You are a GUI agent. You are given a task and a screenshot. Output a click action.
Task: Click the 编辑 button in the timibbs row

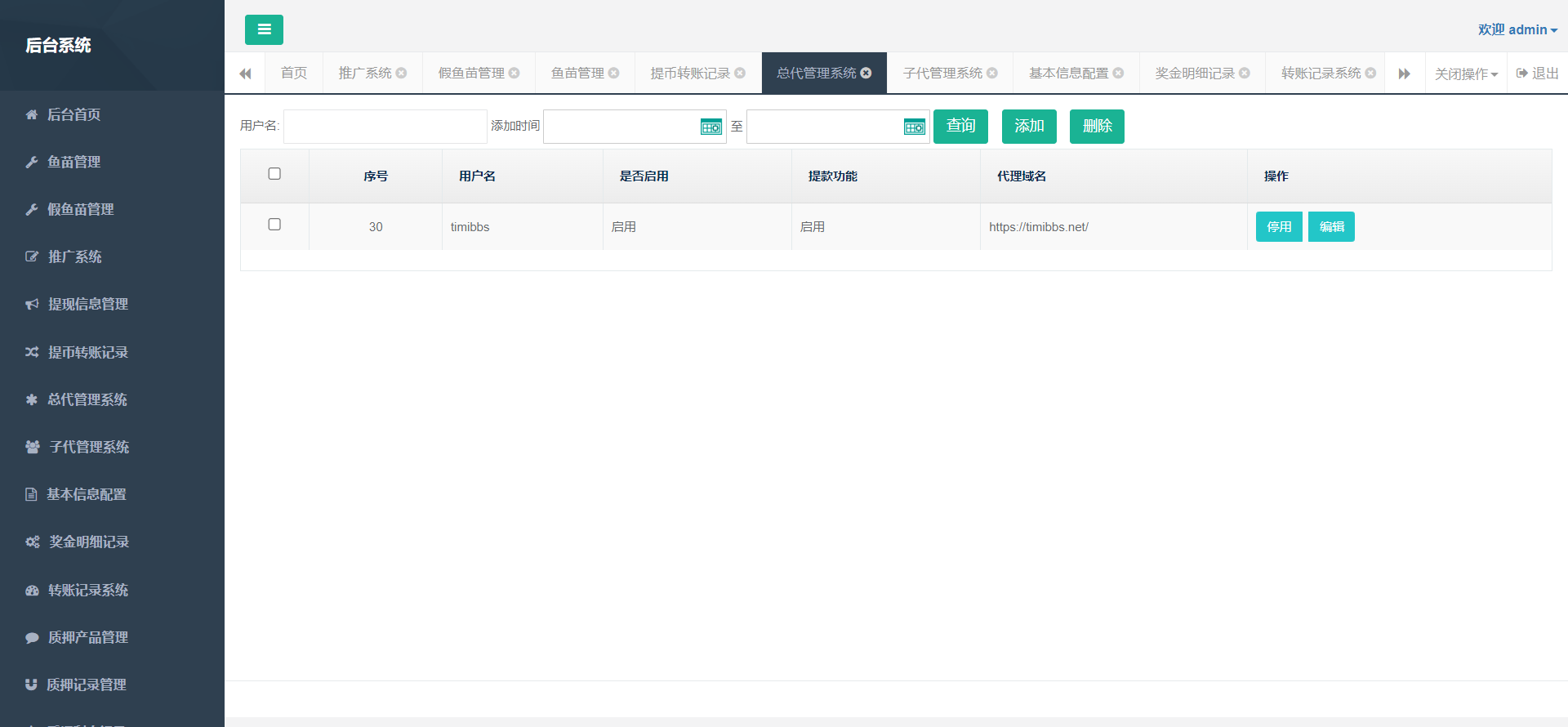pyautogui.click(x=1331, y=226)
